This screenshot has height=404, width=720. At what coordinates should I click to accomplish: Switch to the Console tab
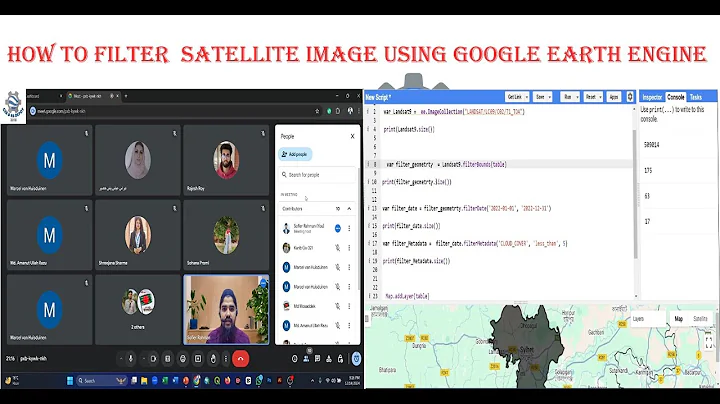pyautogui.click(x=675, y=97)
